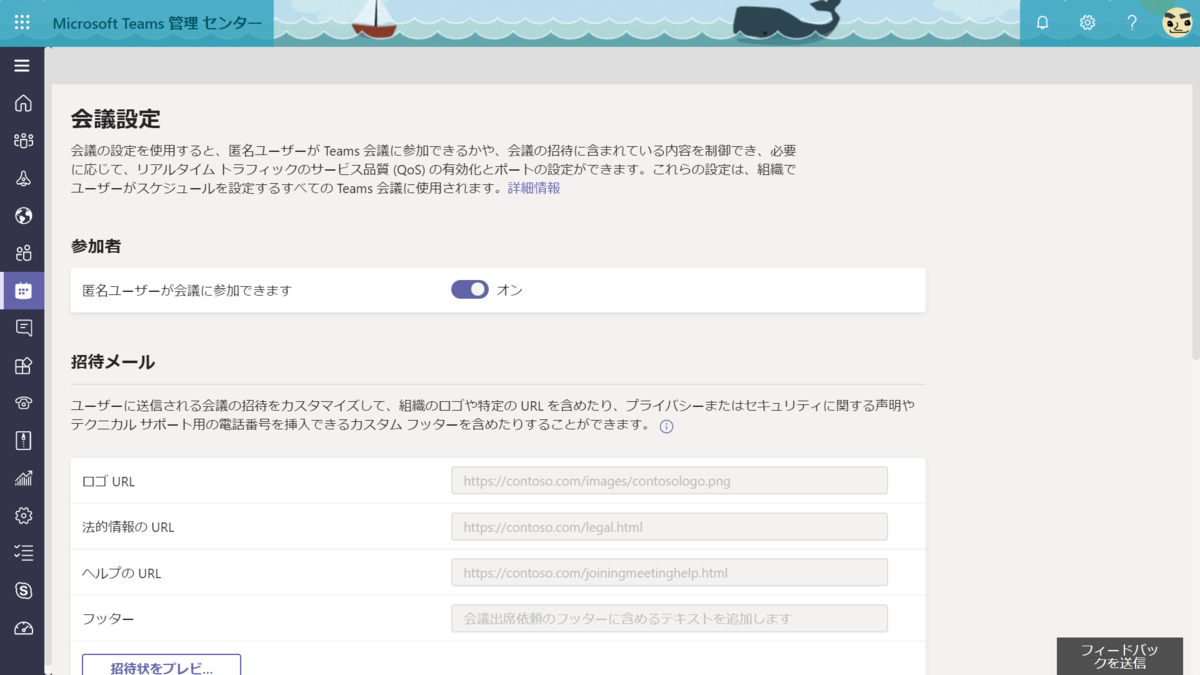Viewport: 1200px width, 675px height.
Task: Focus the フッター text input field
Action: [x=669, y=619]
